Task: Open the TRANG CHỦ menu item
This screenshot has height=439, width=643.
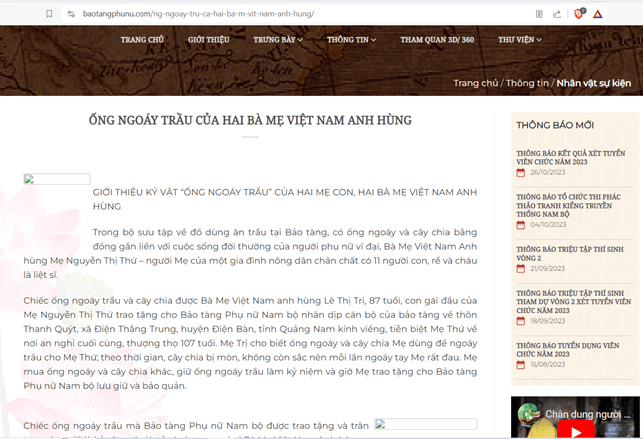Action: coord(142,40)
